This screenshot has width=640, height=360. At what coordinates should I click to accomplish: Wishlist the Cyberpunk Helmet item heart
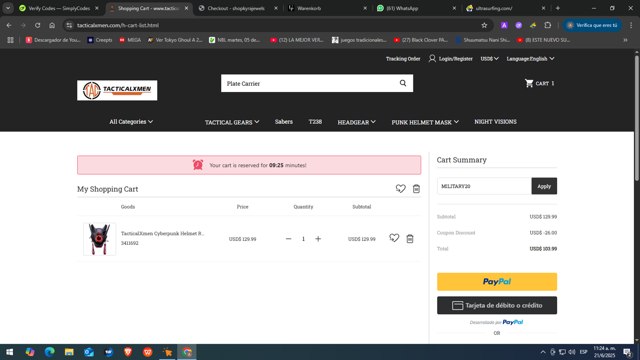point(394,238)
